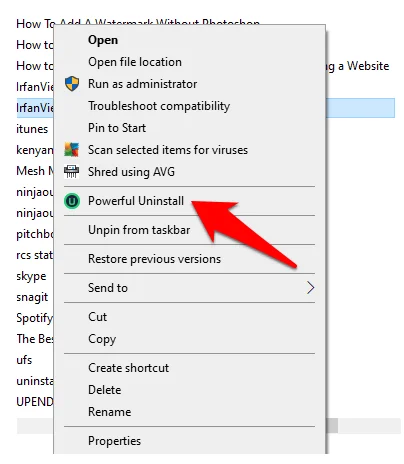Select the pitchbo file entry
The height and width of the screenshot is (464, 404).
pos(35,234)
